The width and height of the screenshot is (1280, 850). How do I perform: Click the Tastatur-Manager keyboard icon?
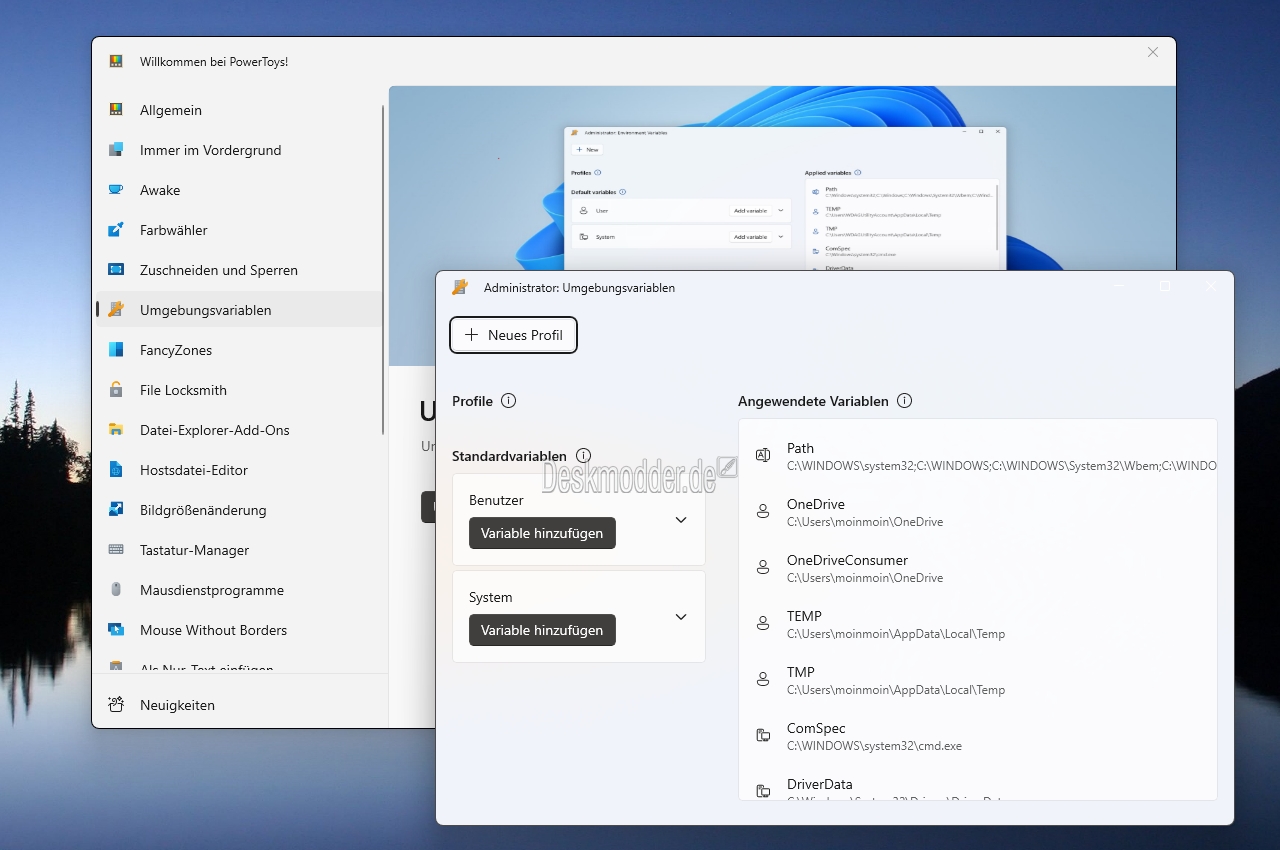point(116,550)
